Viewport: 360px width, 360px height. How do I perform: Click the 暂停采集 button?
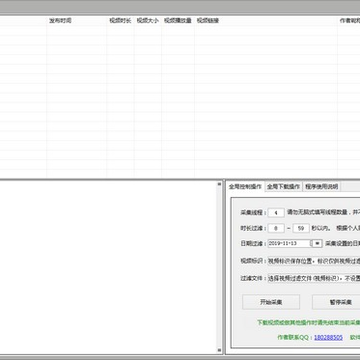336,302
